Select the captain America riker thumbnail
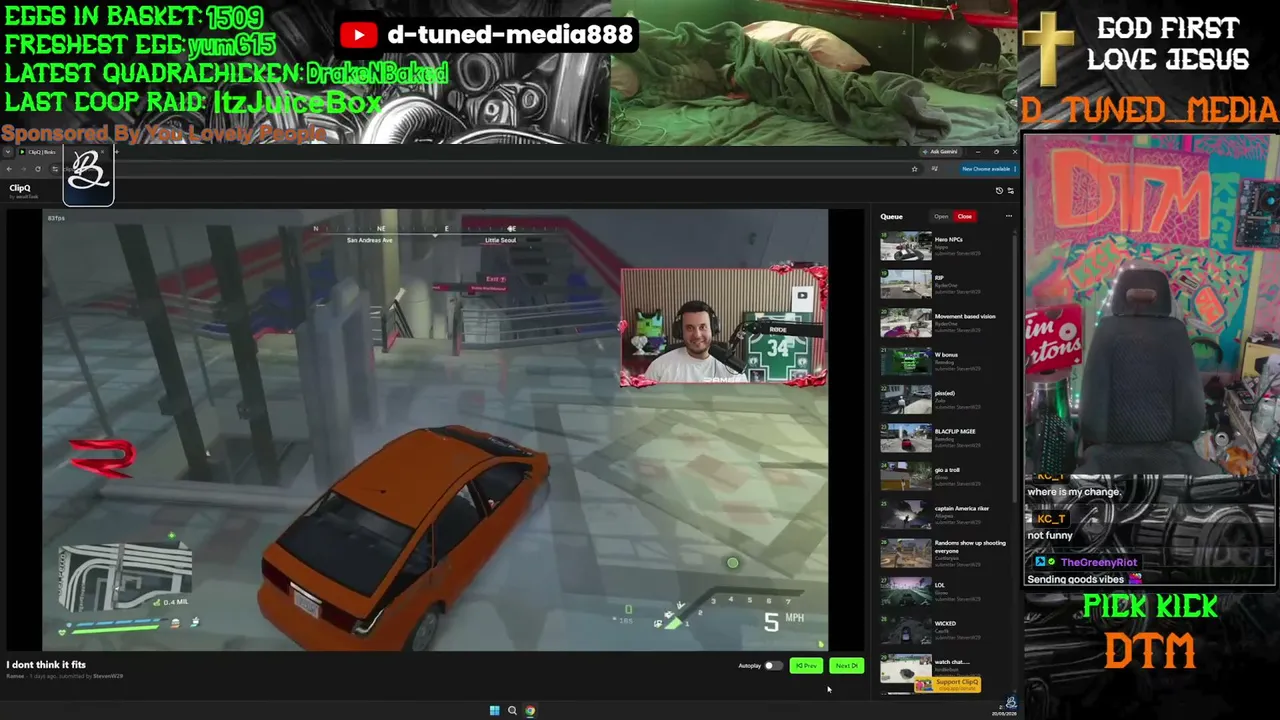Screen dimensions: 1280x720 point(905,515)
